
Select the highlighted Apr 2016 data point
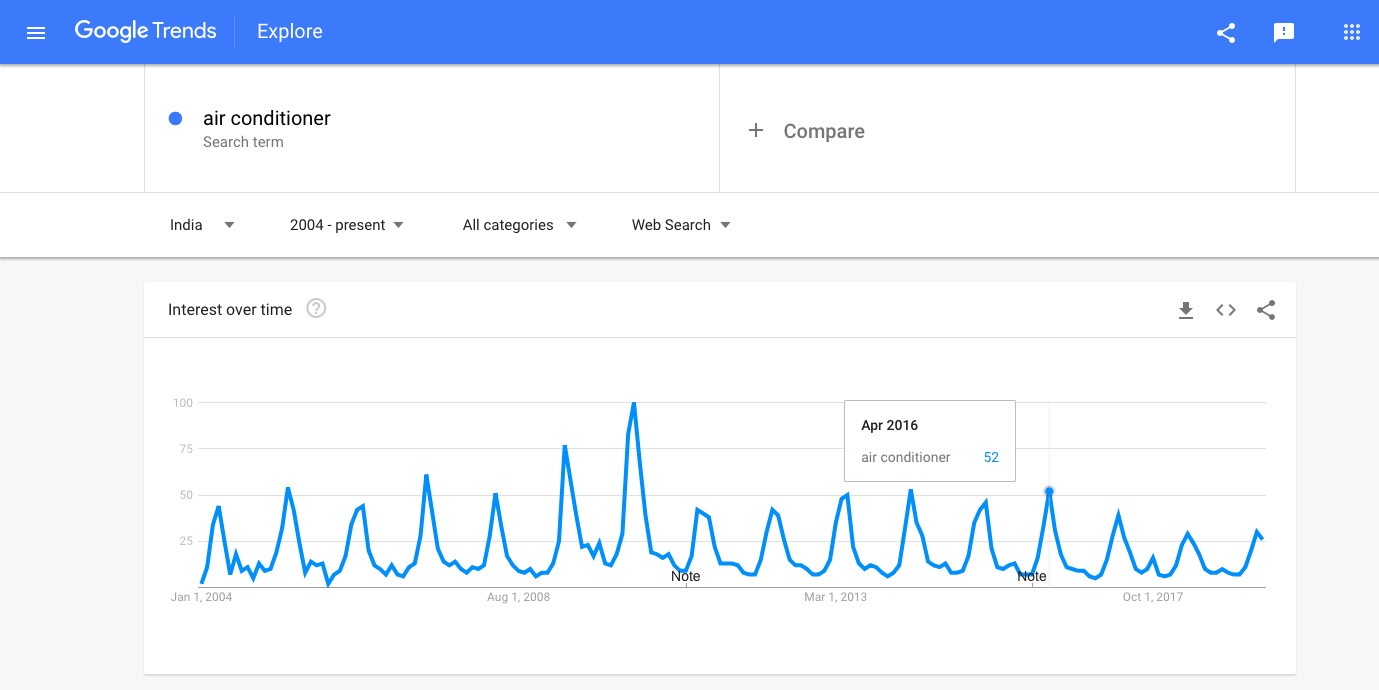coord(1049,491)
